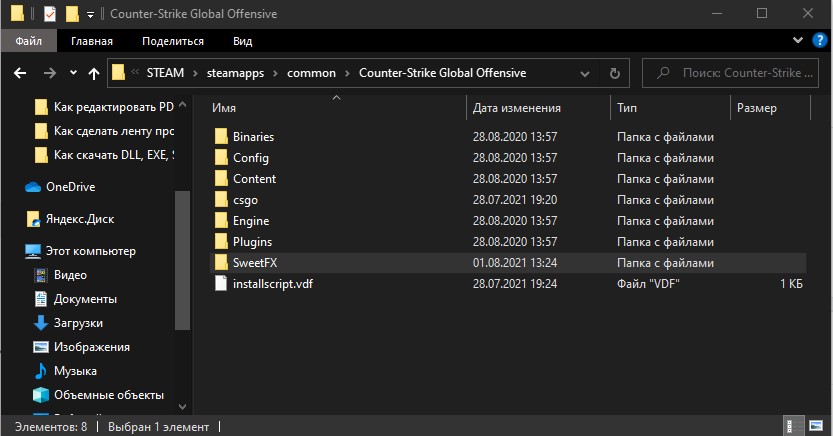Expand the address bar history dropdown
Image resolution: width=833 pixels, height=436 pixels.
[585, 73]
